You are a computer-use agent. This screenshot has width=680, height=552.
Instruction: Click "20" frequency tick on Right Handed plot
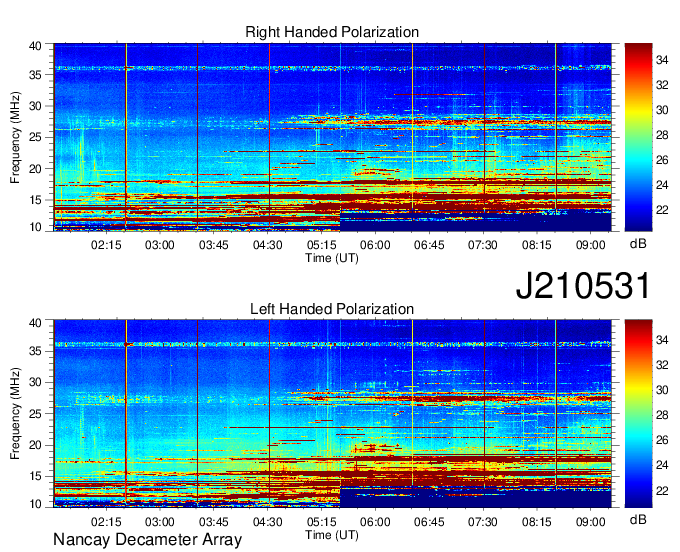(x=35, y=169)
